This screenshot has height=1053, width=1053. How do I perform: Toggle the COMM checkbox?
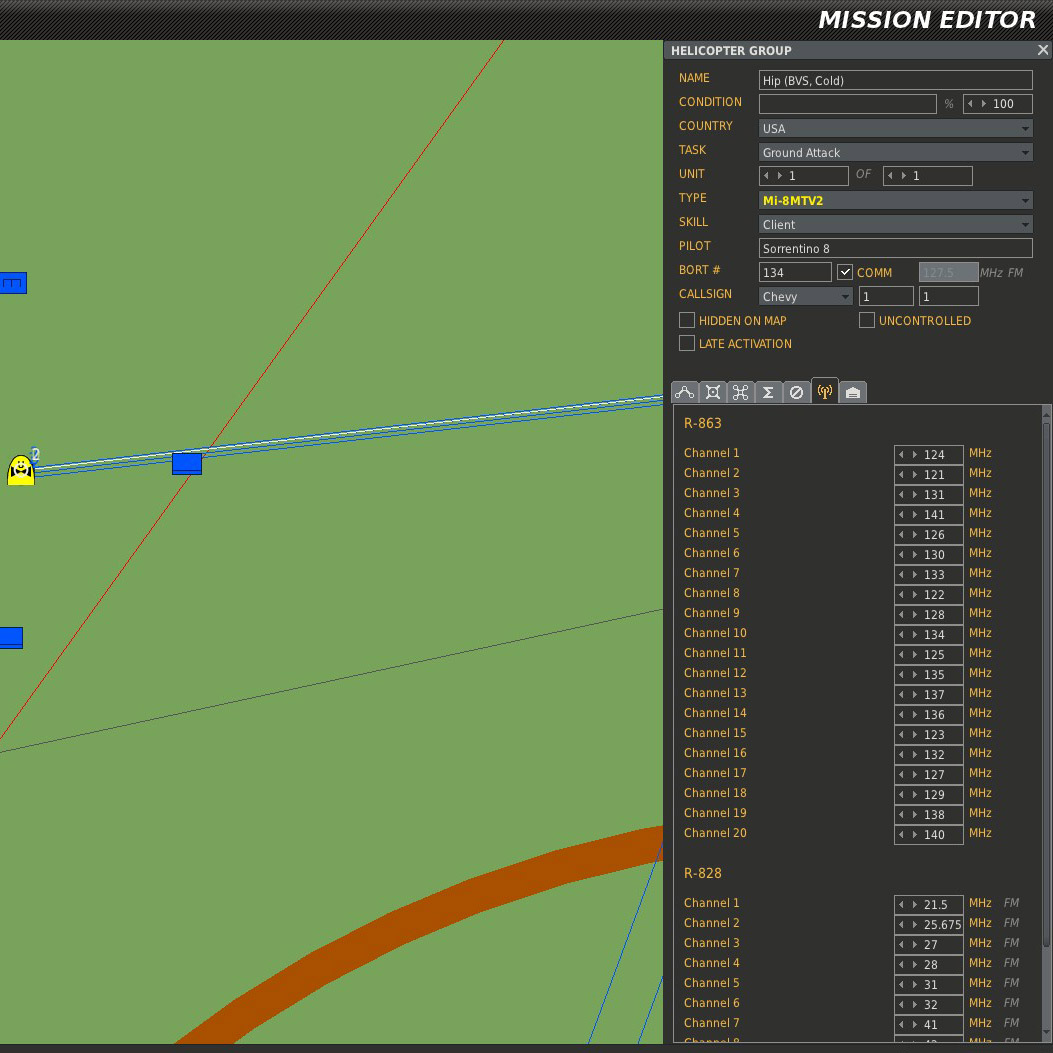coord(845,272)
